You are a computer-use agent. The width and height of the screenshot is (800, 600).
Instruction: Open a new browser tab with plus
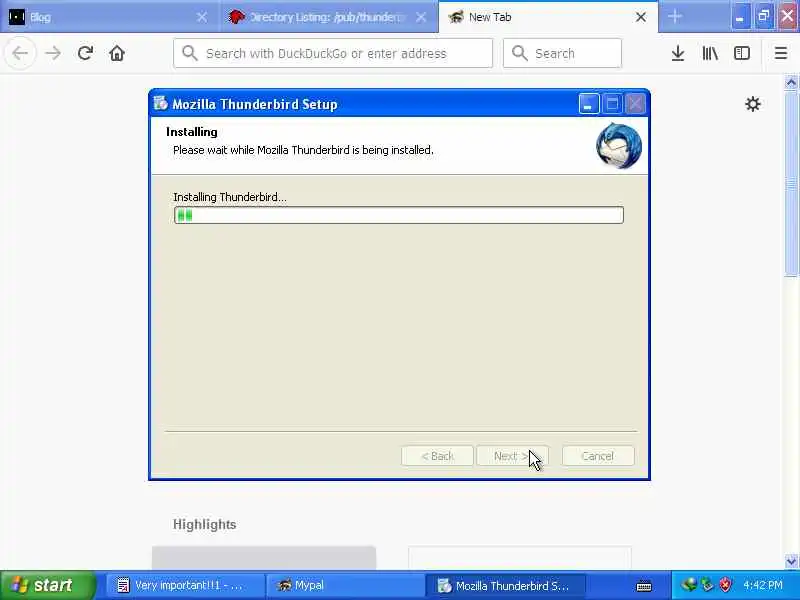674,17
